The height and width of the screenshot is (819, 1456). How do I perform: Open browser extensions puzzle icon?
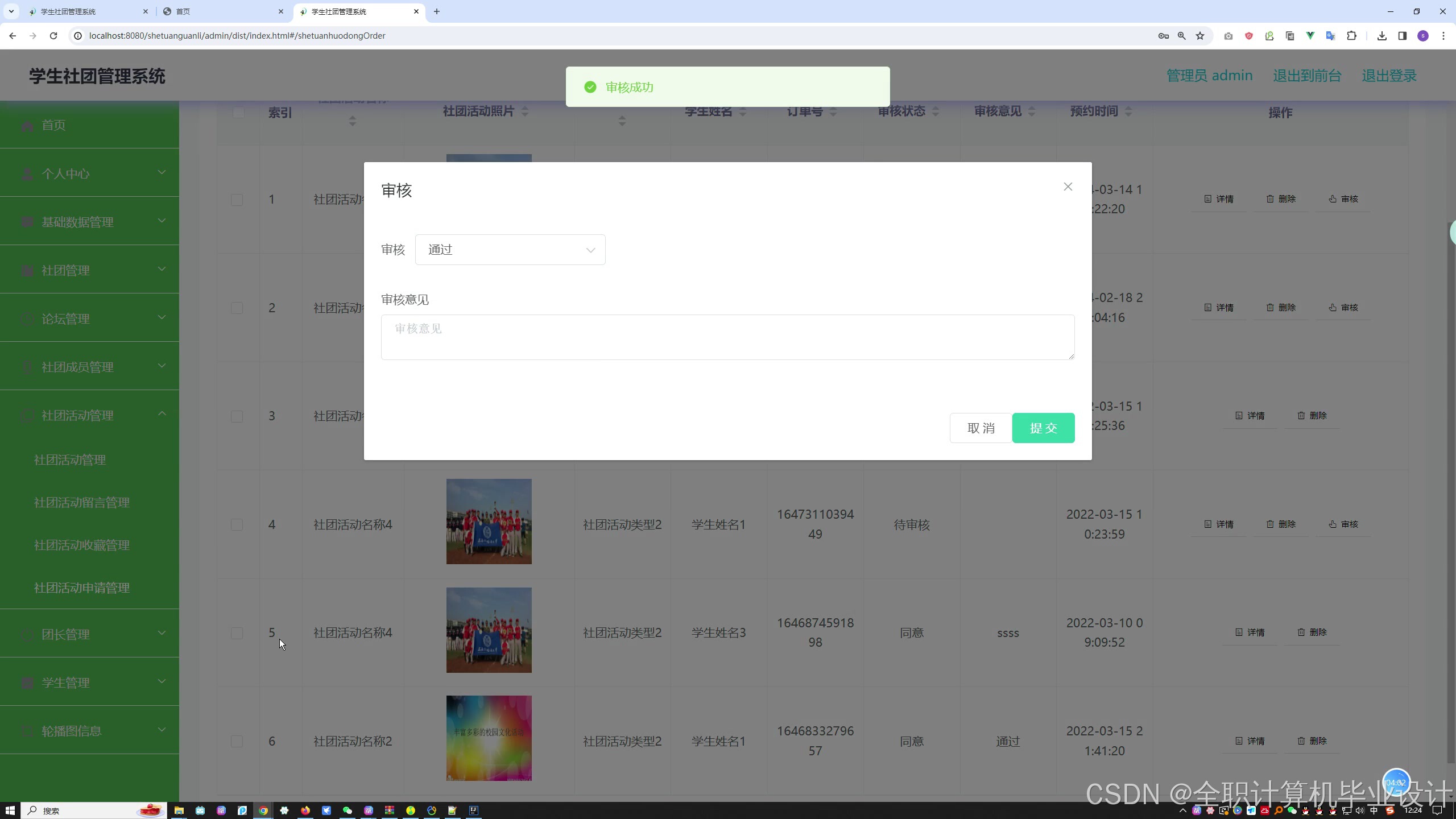[1351, 36]
